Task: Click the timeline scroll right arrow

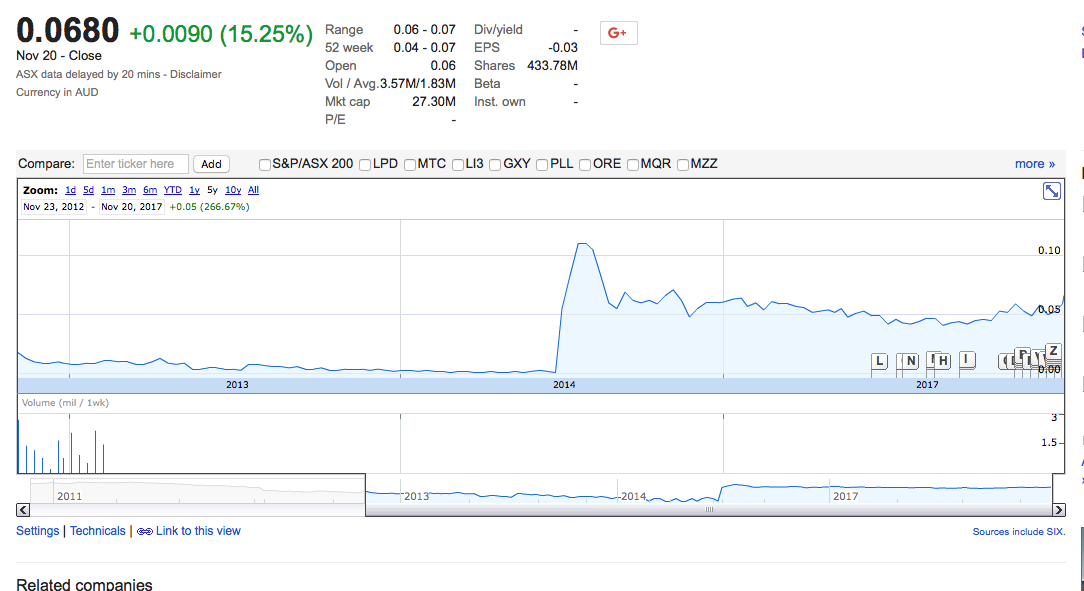Action: click(x=1059, y=510)
